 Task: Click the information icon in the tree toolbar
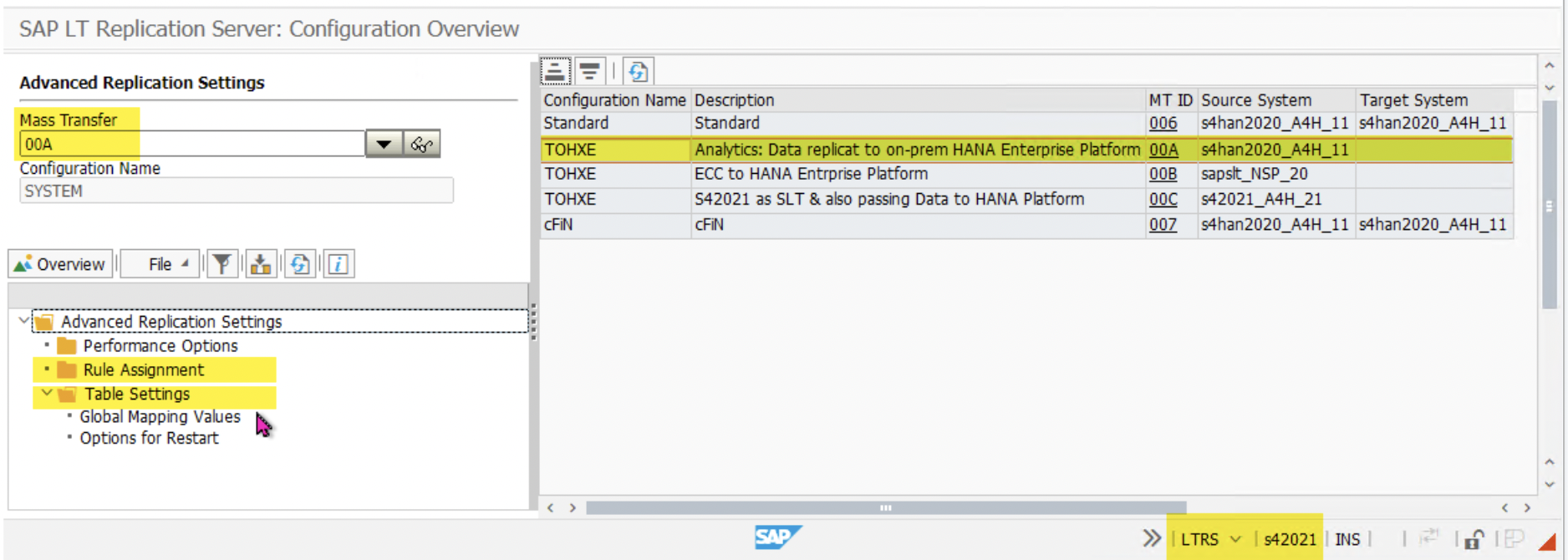pyautogui.click(x=339, y=264)
